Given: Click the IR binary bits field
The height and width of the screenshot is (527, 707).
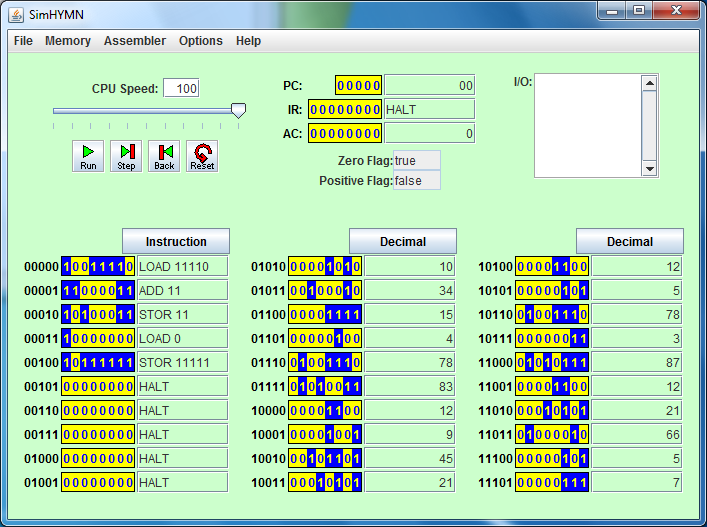Looking at the screenshot, I should (x=345, y=110).
